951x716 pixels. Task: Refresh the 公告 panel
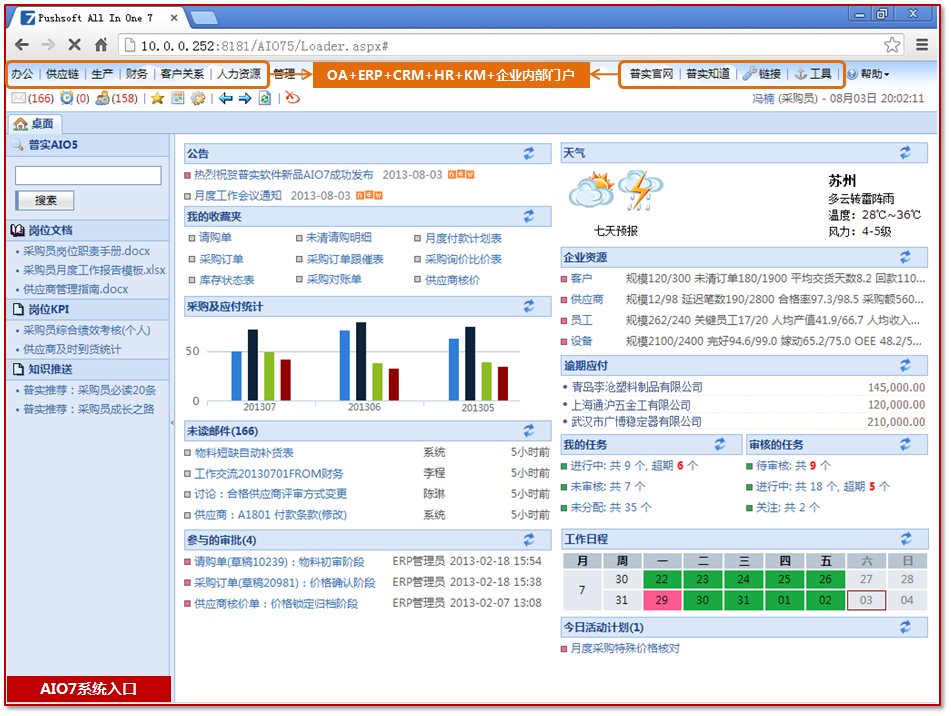pos(529,153)
